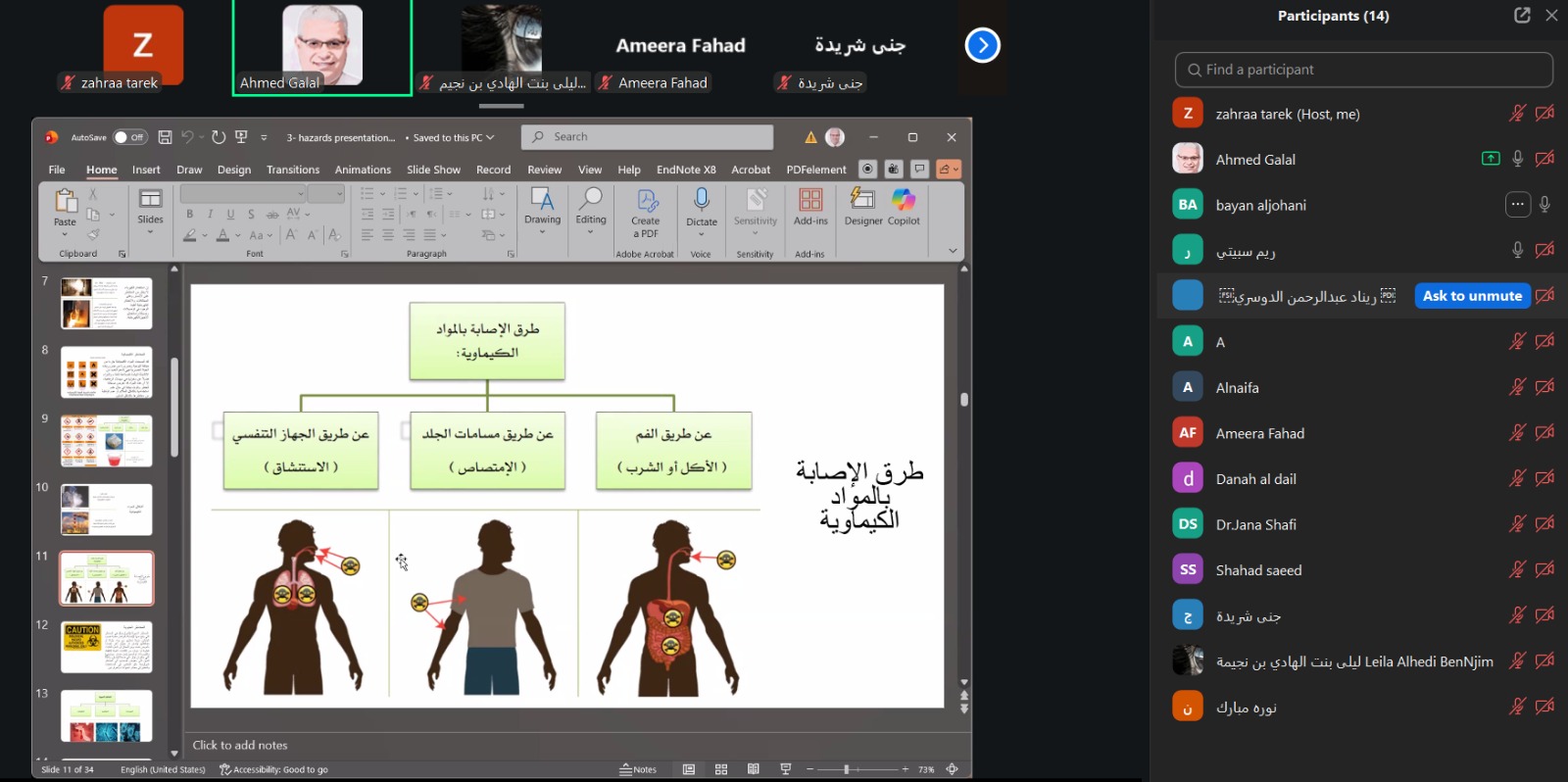Click Create a PDF icon
Image resolution: width=1568 pixels, height=782 pixels.
[646, 201]
